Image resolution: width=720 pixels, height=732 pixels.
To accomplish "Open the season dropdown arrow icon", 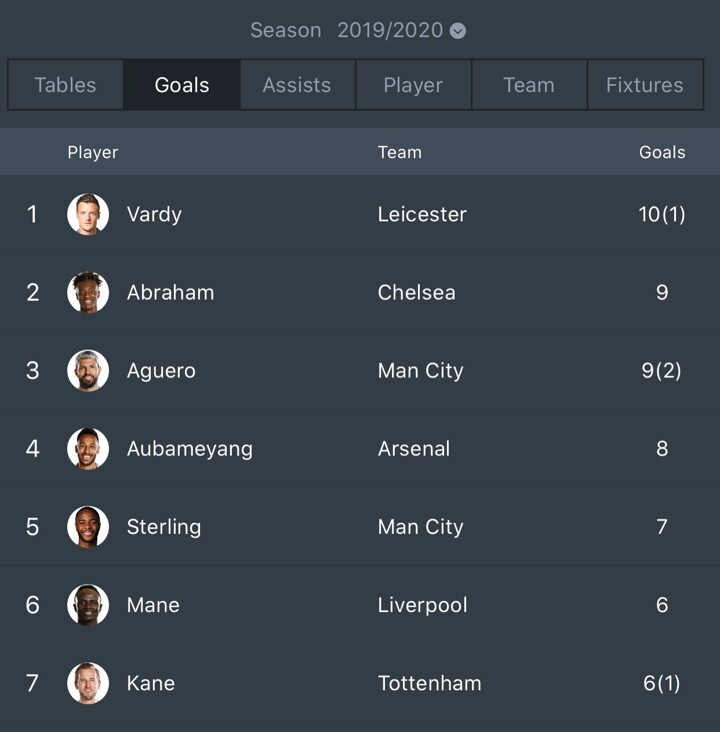I will click(458, 31).
